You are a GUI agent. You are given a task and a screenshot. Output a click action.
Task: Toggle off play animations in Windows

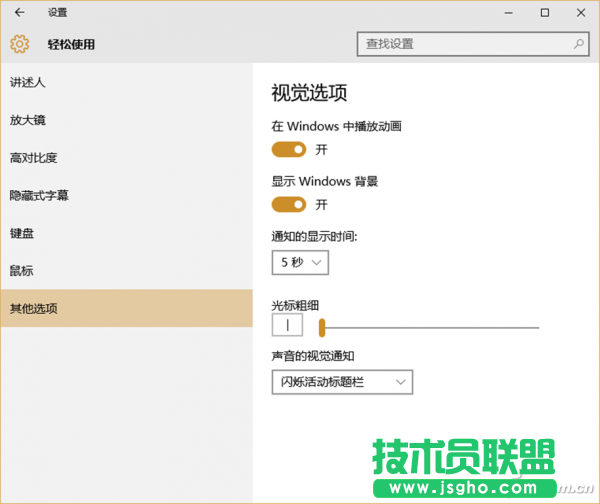pyautogui.click(x=289, y=149)
